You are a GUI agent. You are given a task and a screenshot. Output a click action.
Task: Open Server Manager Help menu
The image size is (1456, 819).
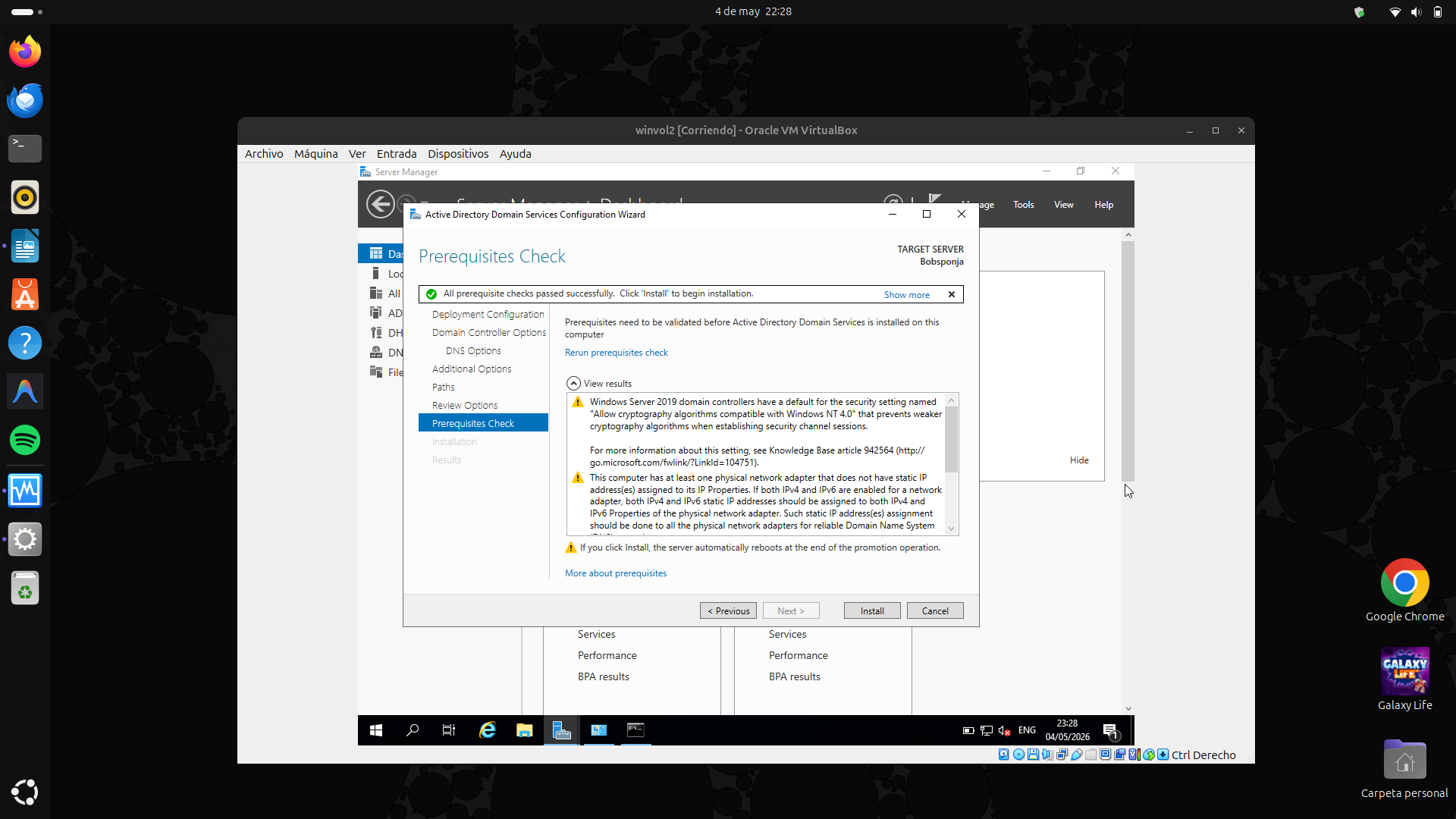pos(1103,205)
